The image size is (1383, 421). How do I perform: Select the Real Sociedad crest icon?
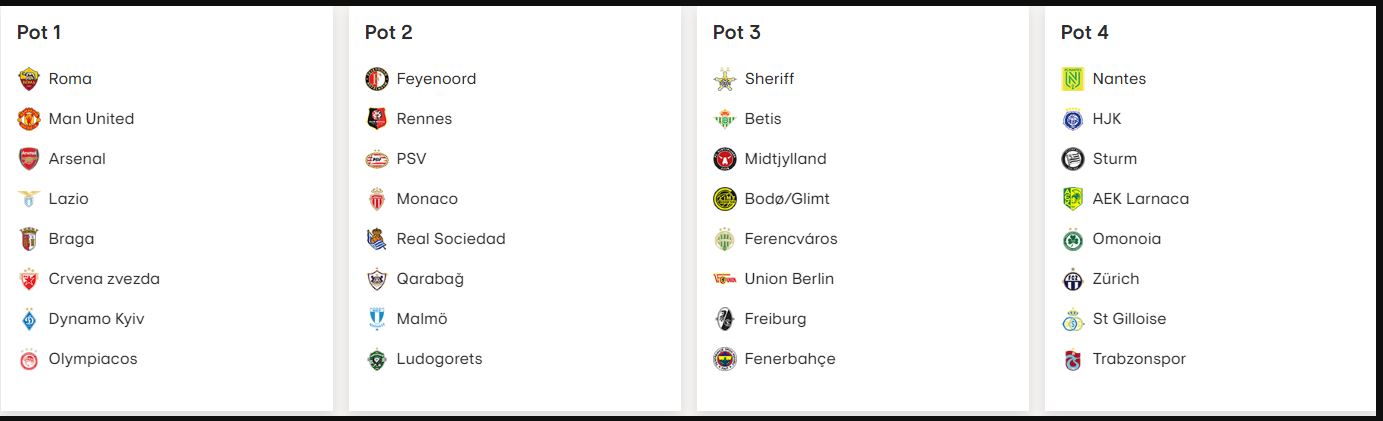click(x=377, y=239)
